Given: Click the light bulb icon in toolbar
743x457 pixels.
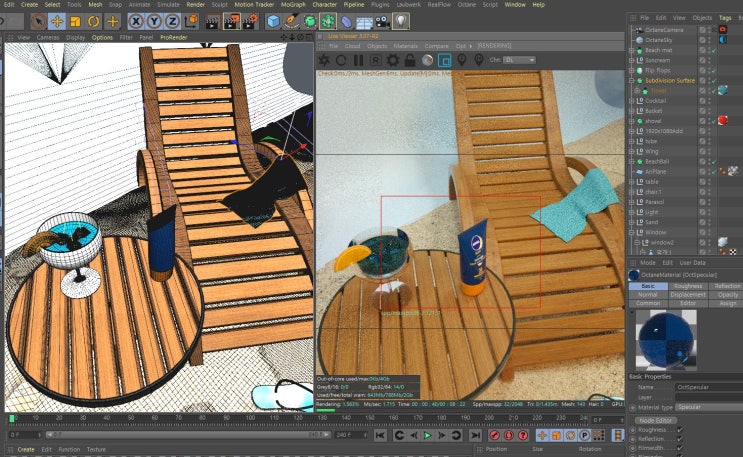Looking at the screenshot, I should click(x=401, y=20).
